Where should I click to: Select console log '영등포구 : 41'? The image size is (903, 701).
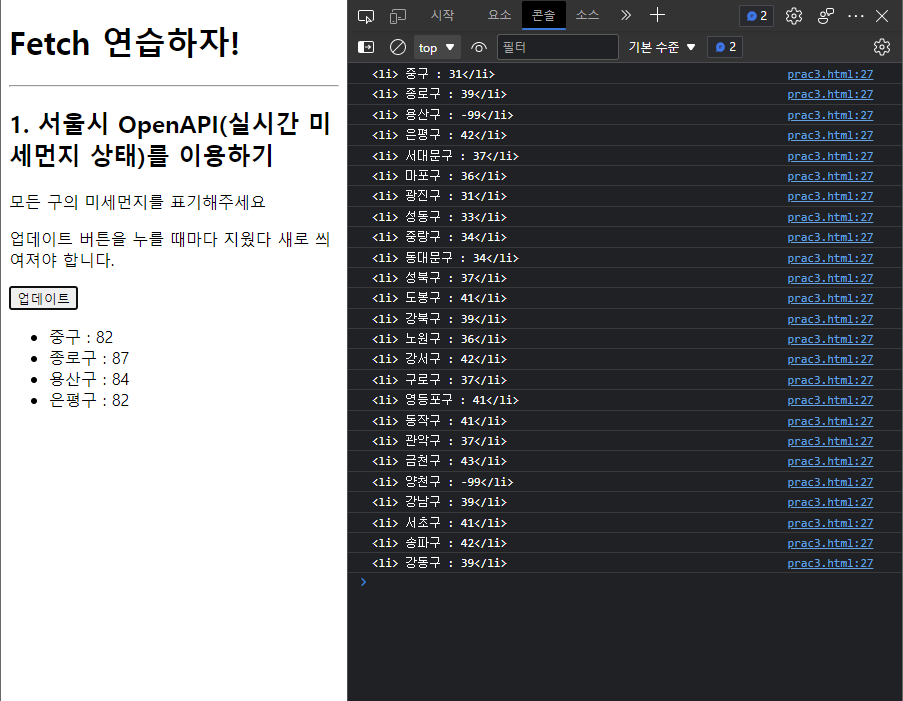(445, 400)
